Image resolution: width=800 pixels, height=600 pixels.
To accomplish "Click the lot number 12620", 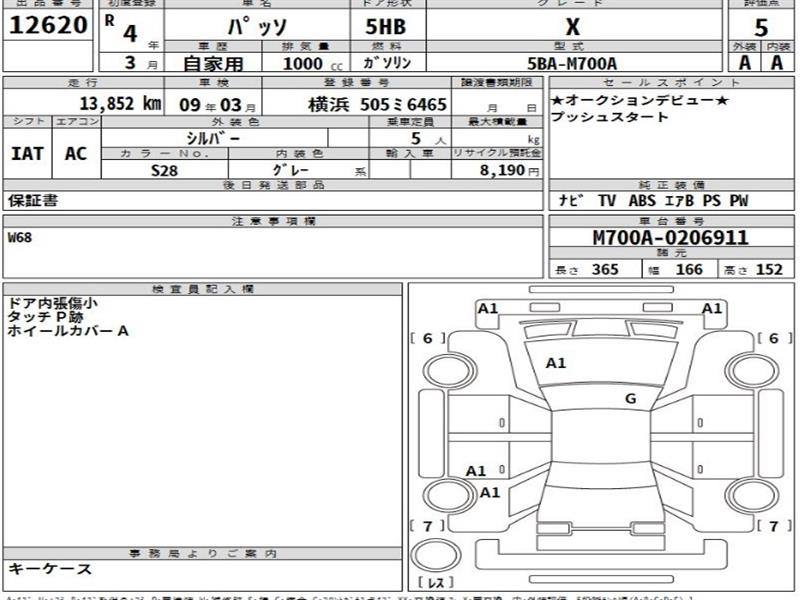I will 48,25.
